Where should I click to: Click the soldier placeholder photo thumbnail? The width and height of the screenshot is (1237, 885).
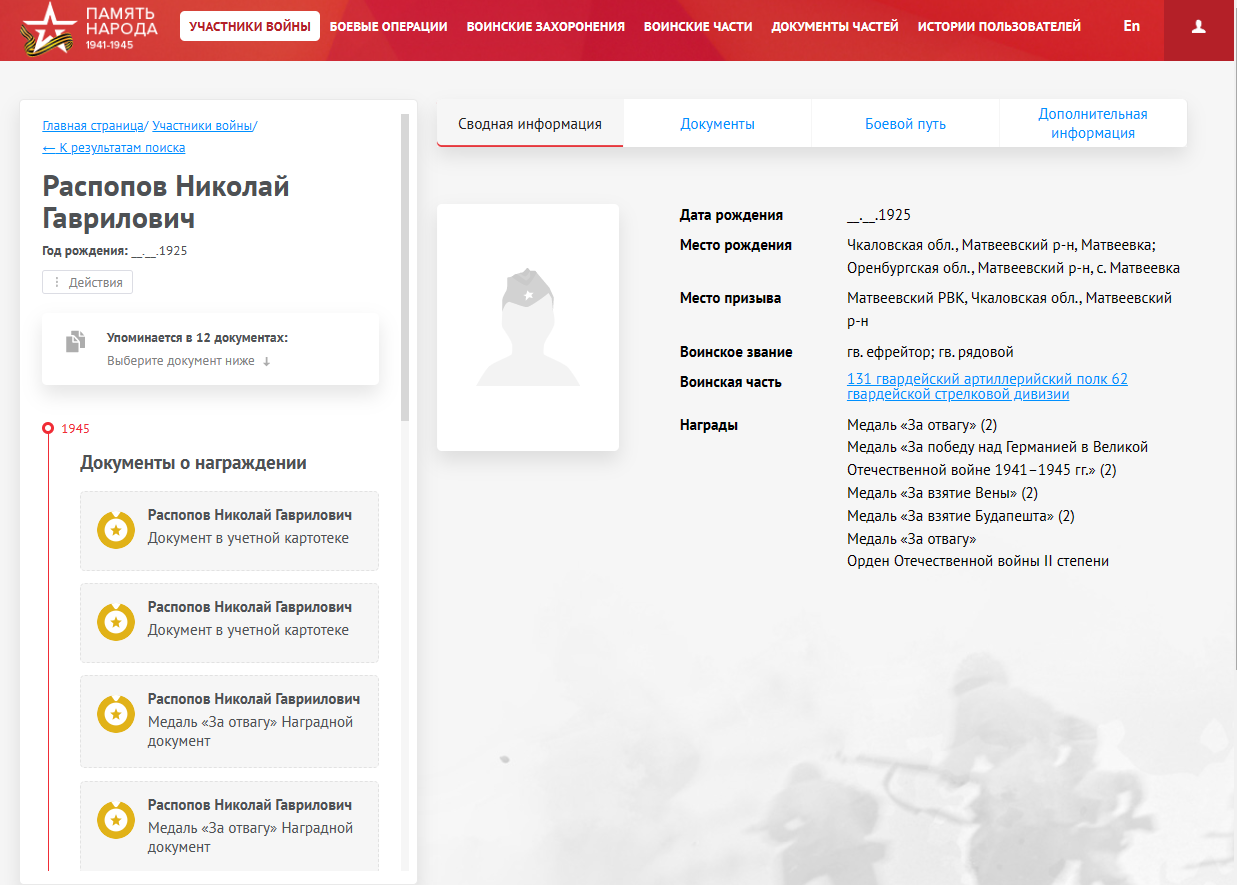[528, 327]
